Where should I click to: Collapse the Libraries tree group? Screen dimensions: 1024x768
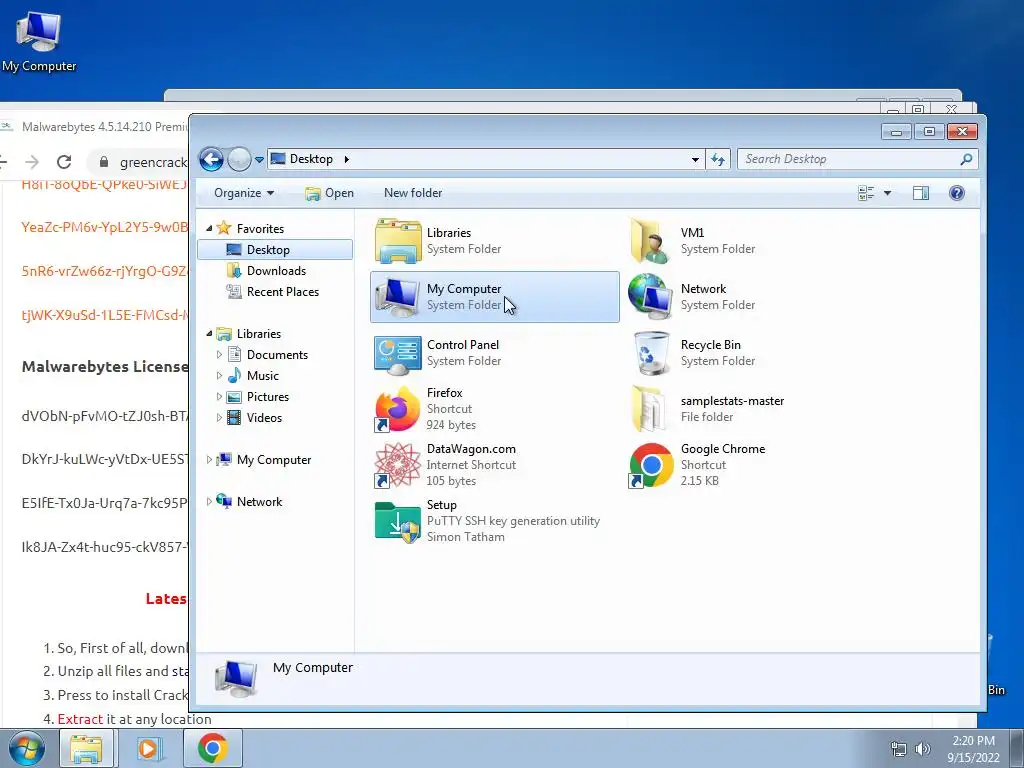[209, 334]
